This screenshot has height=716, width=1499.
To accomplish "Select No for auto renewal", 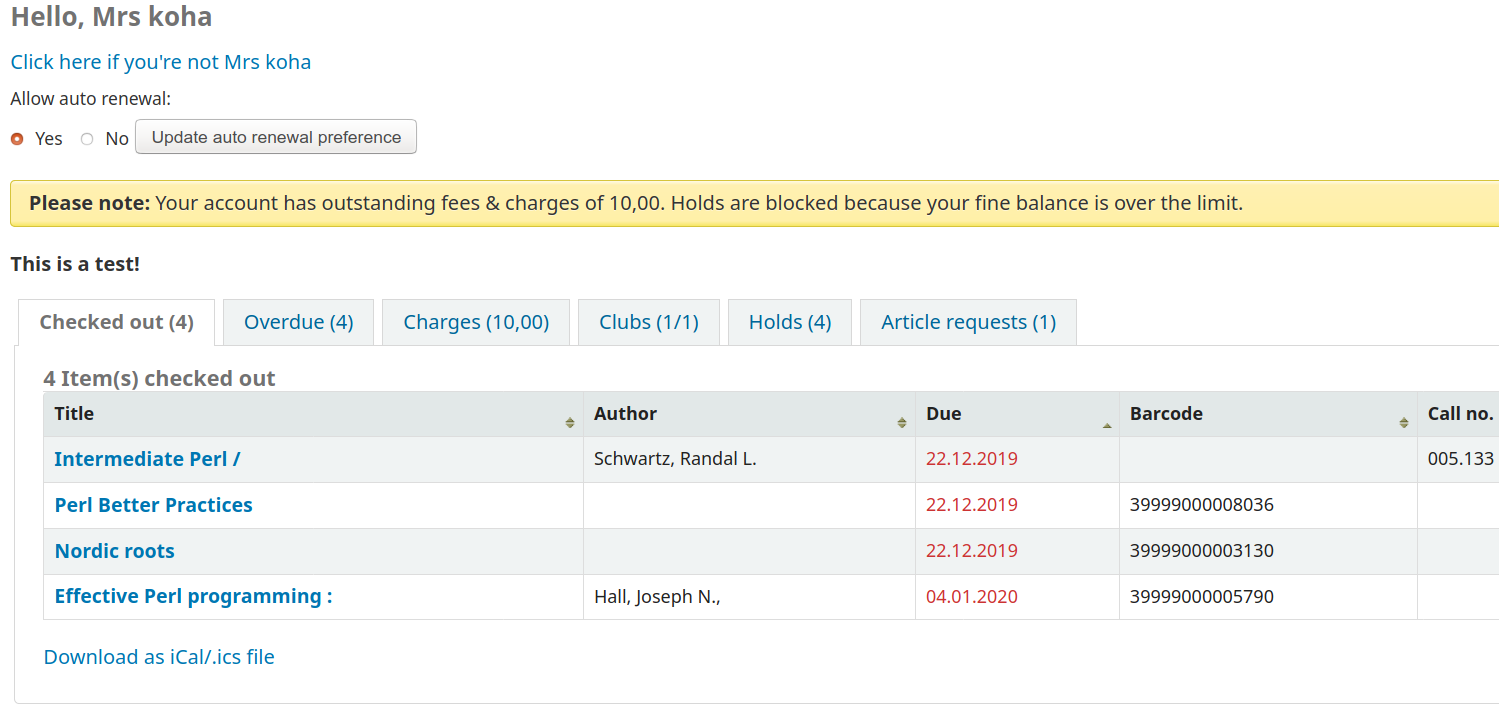I will (87, 139).
